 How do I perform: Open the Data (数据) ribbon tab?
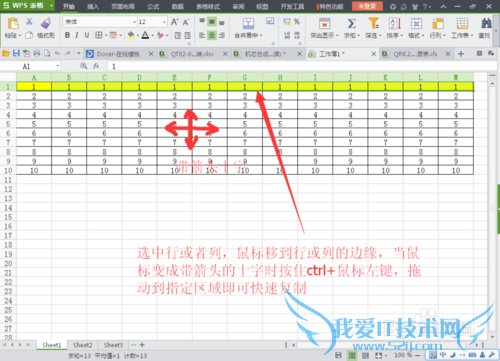point(177,6)
